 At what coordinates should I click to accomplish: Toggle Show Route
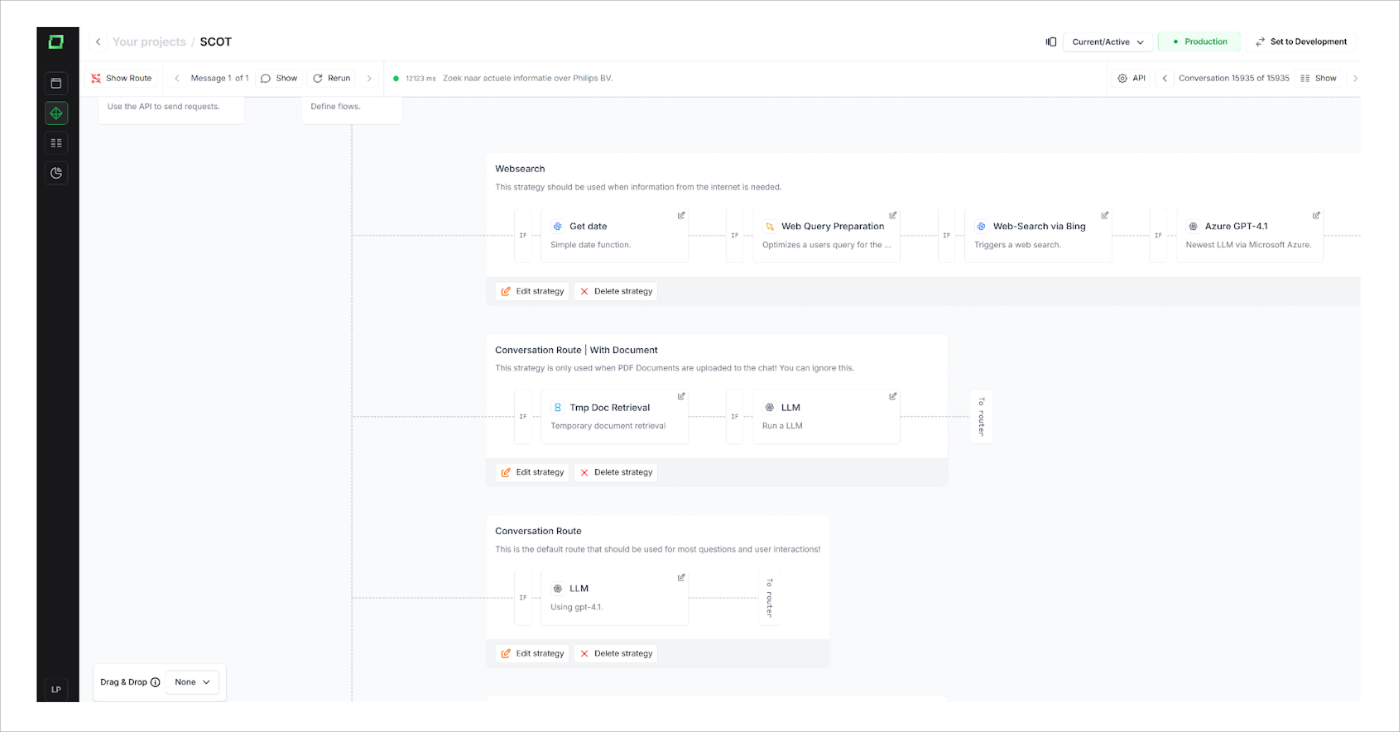pos(122,78)
